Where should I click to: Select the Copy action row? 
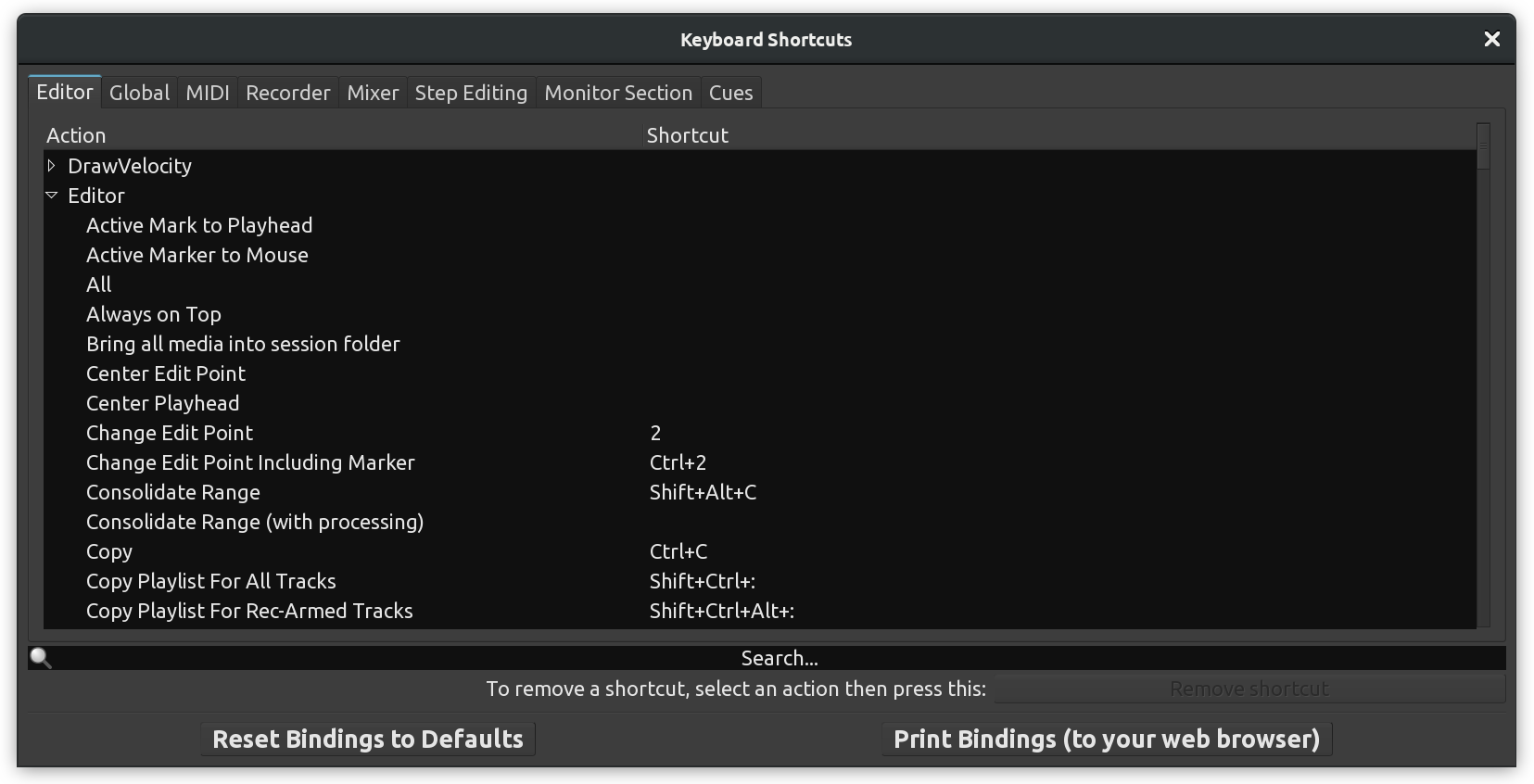760,551
